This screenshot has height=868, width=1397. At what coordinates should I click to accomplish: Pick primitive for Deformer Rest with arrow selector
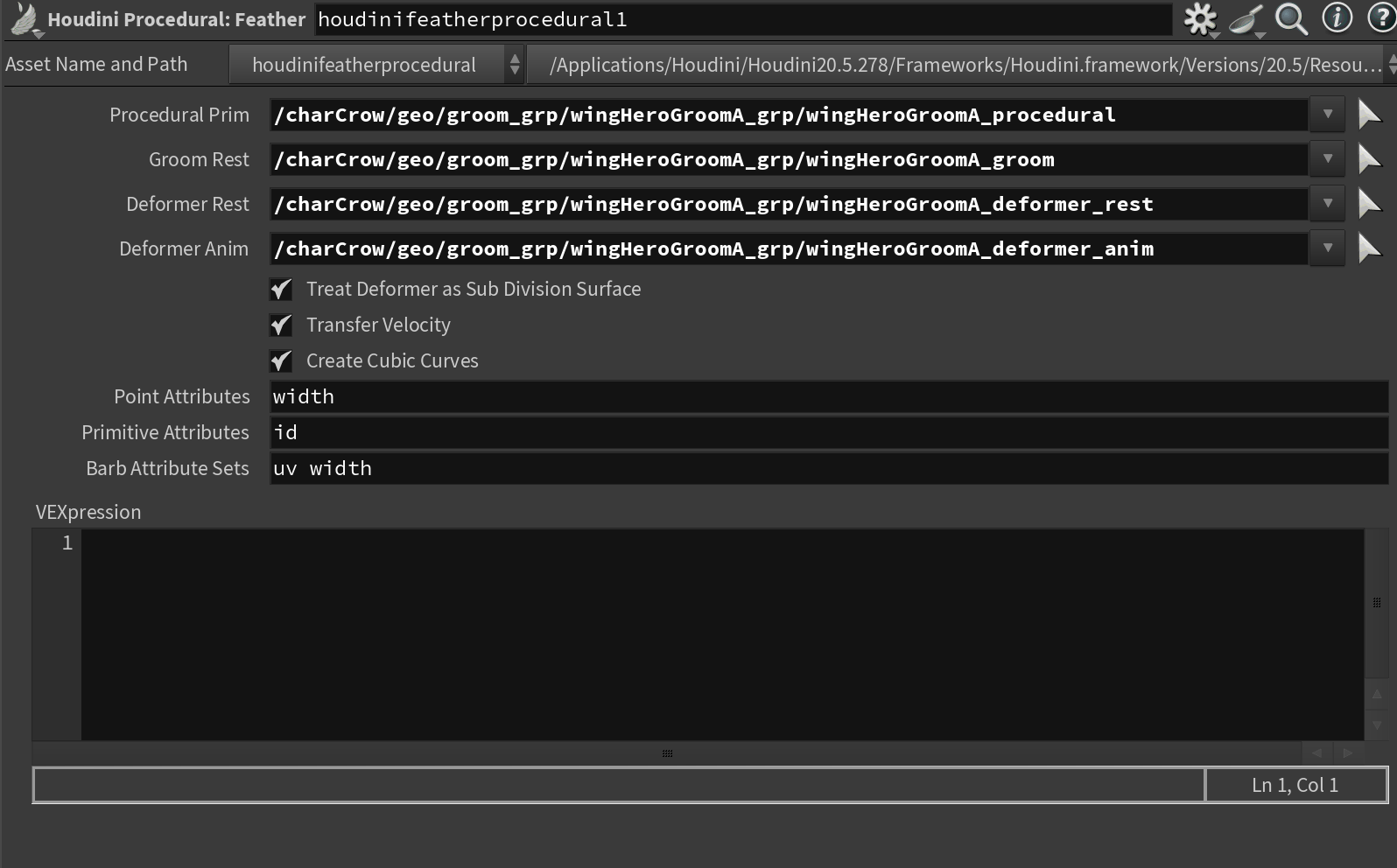(1369, 204)
